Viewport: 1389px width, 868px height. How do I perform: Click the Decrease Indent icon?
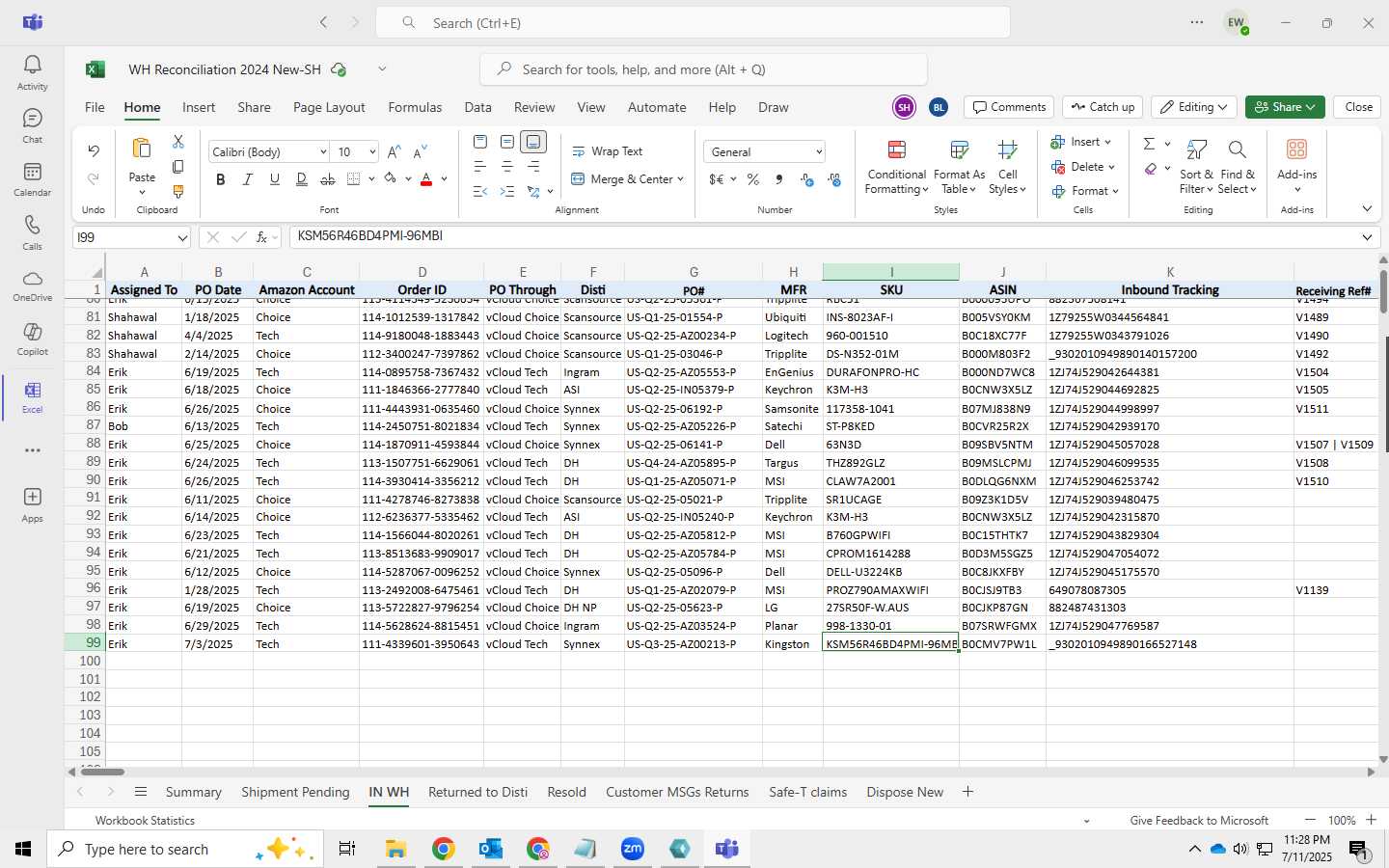[x=480, y=192]
